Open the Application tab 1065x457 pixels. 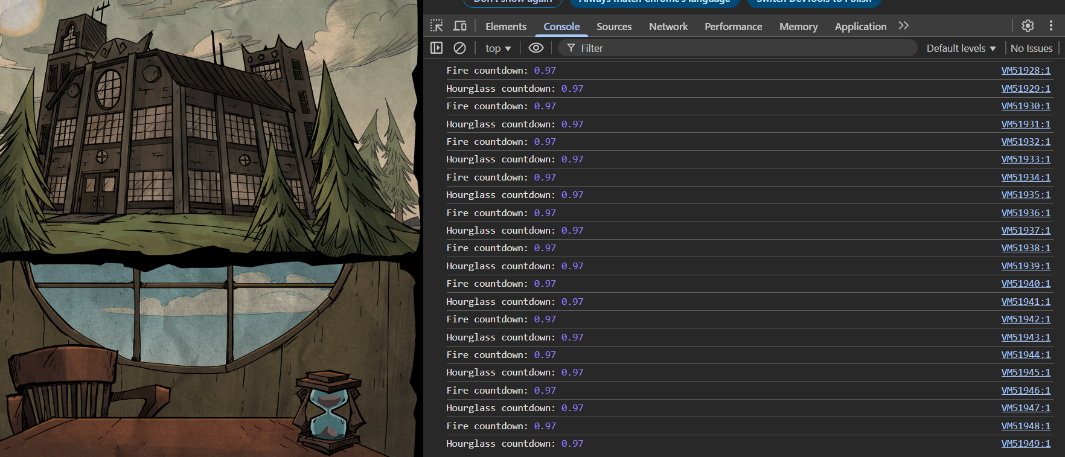860,26
